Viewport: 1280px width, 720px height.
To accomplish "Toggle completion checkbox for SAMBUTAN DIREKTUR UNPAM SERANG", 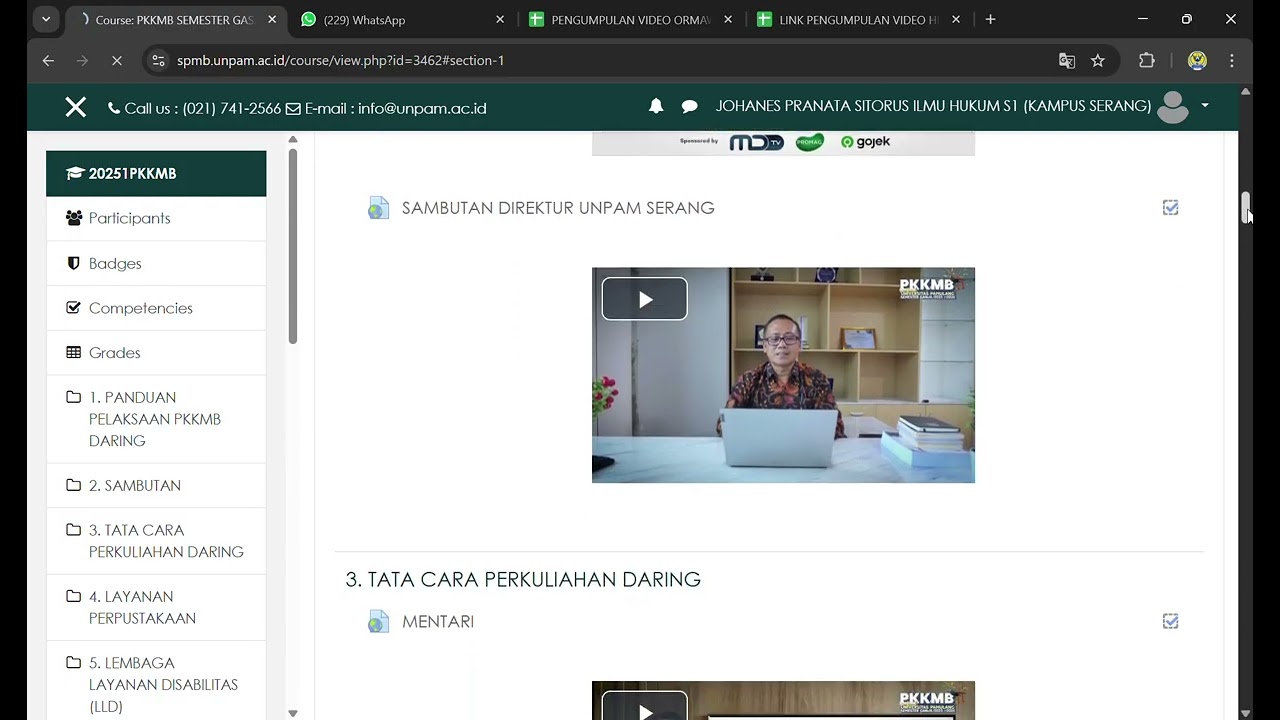I will coord(1170,207).
